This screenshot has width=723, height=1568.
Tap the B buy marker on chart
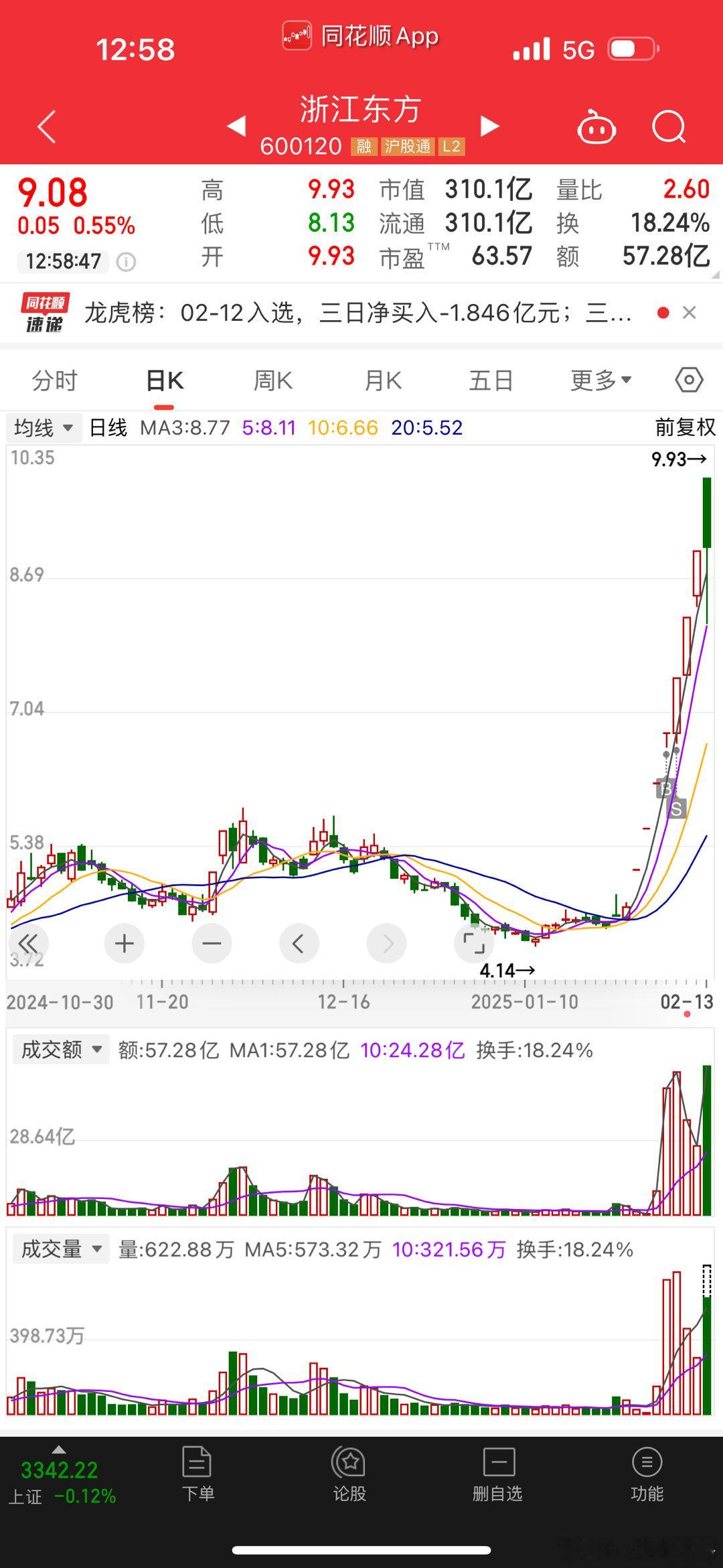point(665,789)
